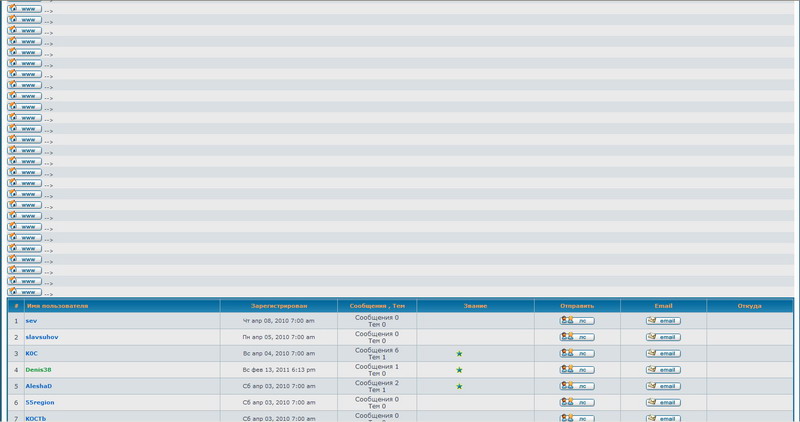Click the PM button for user sev
This screenshot has height=422, width=800.
tap(577, 321)
